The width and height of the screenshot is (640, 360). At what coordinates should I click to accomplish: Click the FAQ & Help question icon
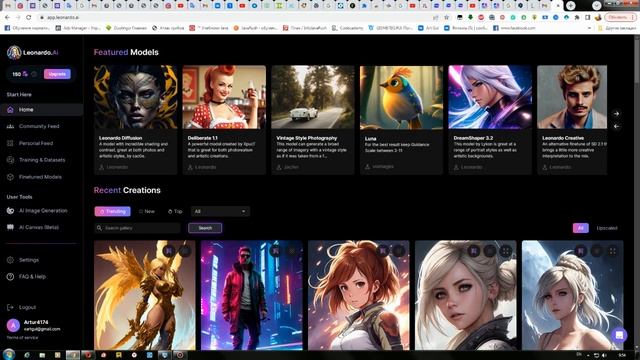(10, 277)
